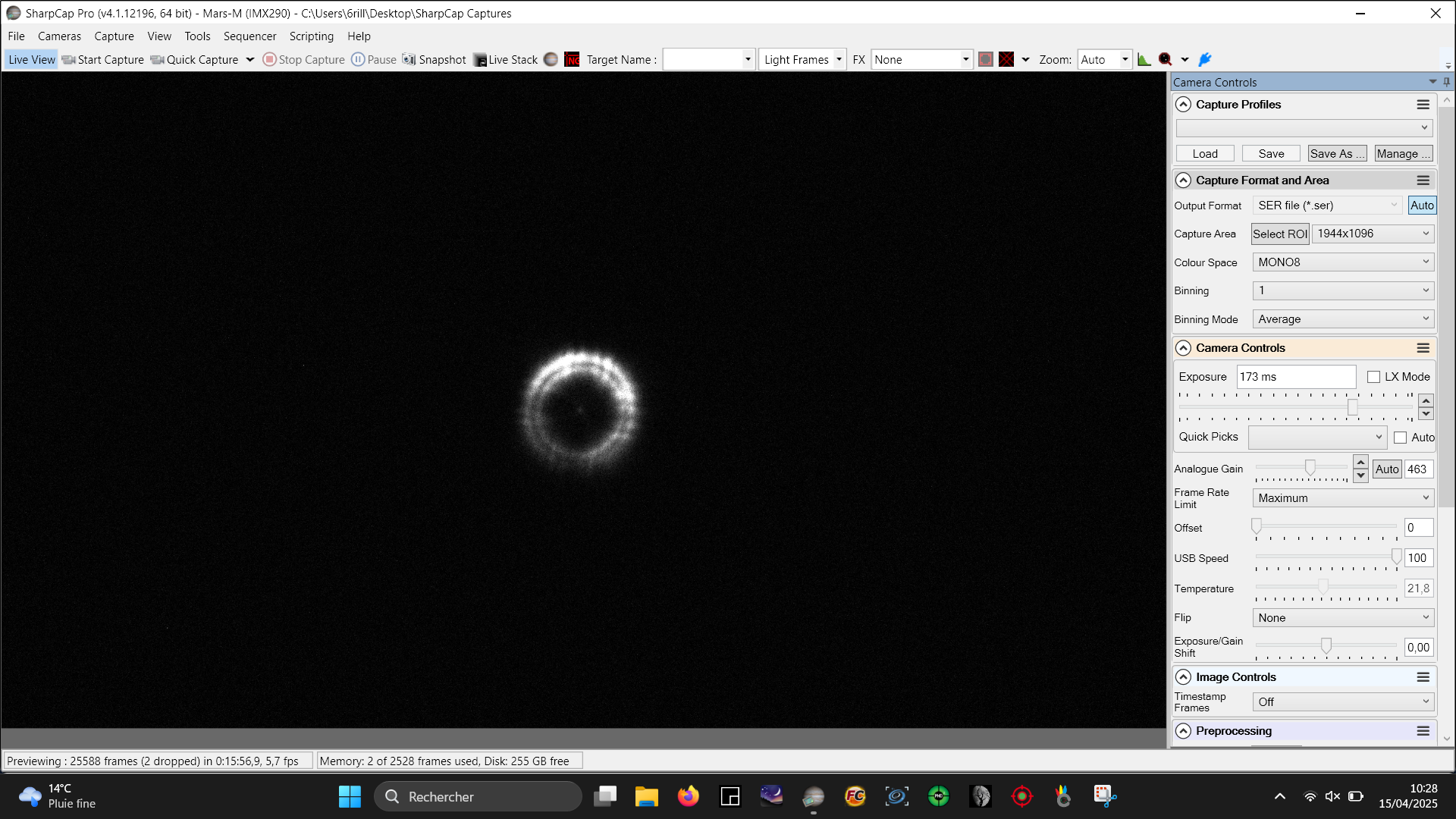
Task: Click Start Capture in the toolbar
Action: (x=103, y=60)
